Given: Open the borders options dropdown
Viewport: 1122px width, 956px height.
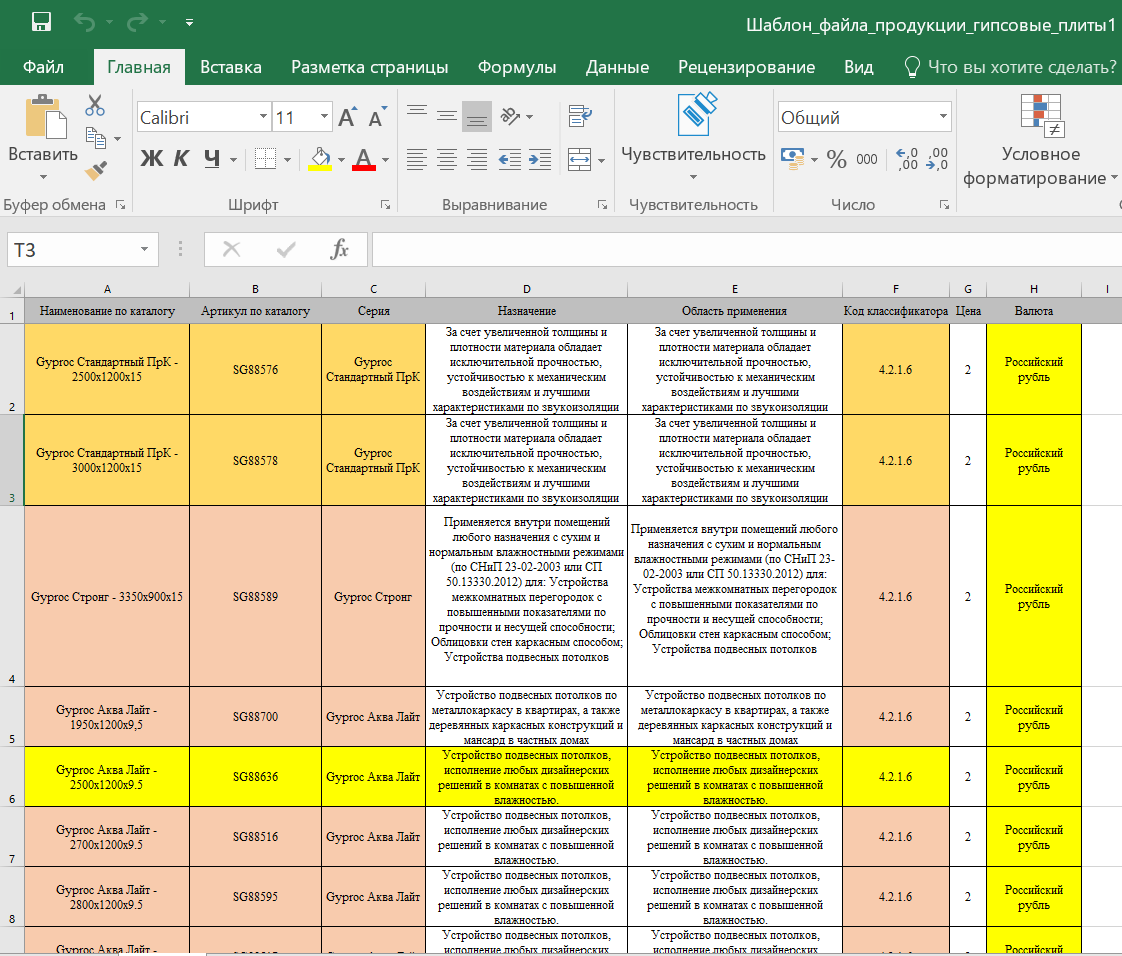Looking at the screenshot, I should 288,160.
